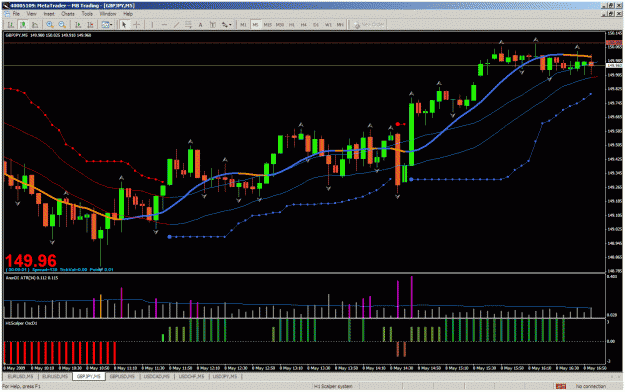Pick the horizontal line drawing tool
625x392 pixels.
[164, 25]
